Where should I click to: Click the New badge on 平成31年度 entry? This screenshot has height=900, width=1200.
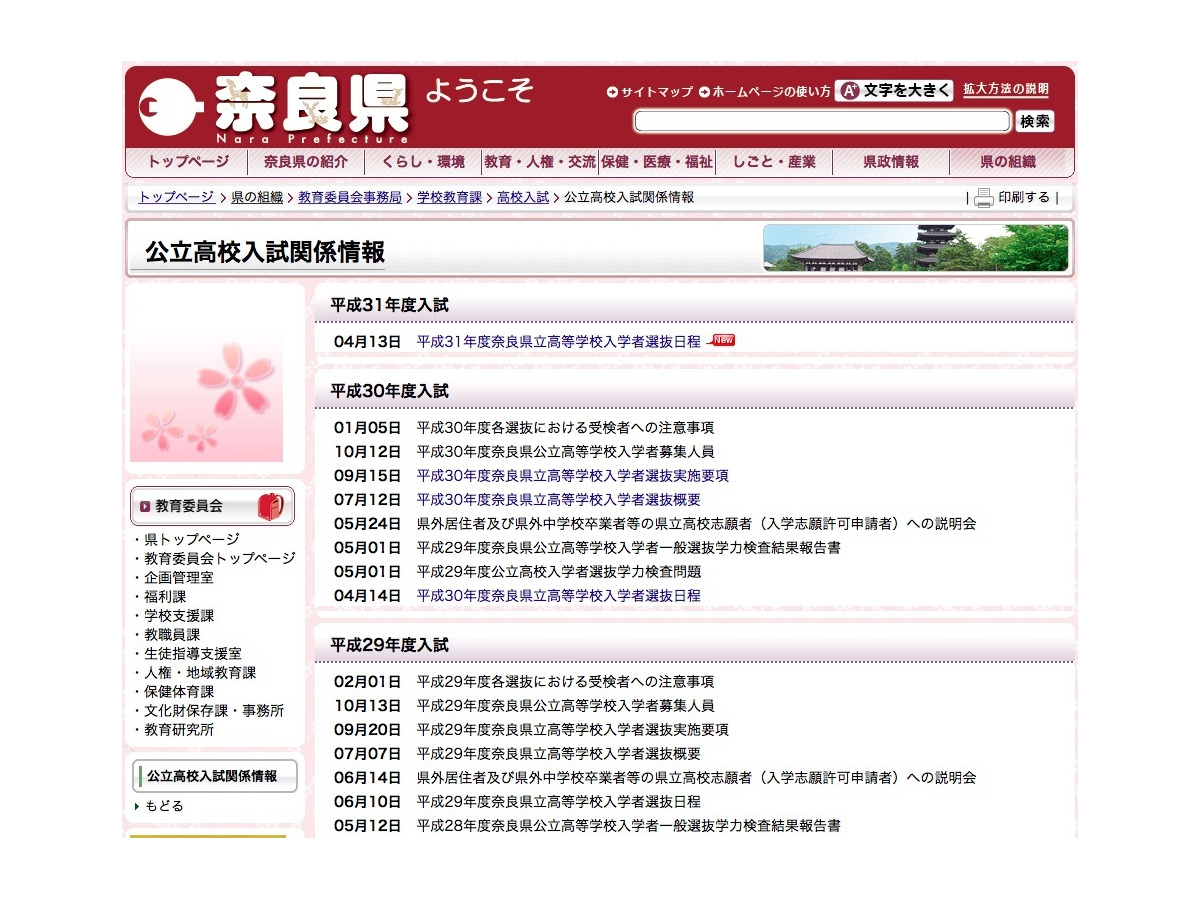pos(722,340)
